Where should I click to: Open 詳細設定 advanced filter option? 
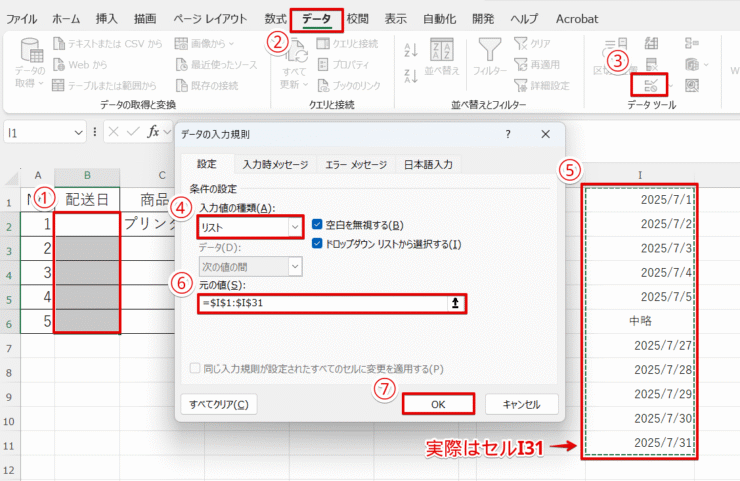542,85
